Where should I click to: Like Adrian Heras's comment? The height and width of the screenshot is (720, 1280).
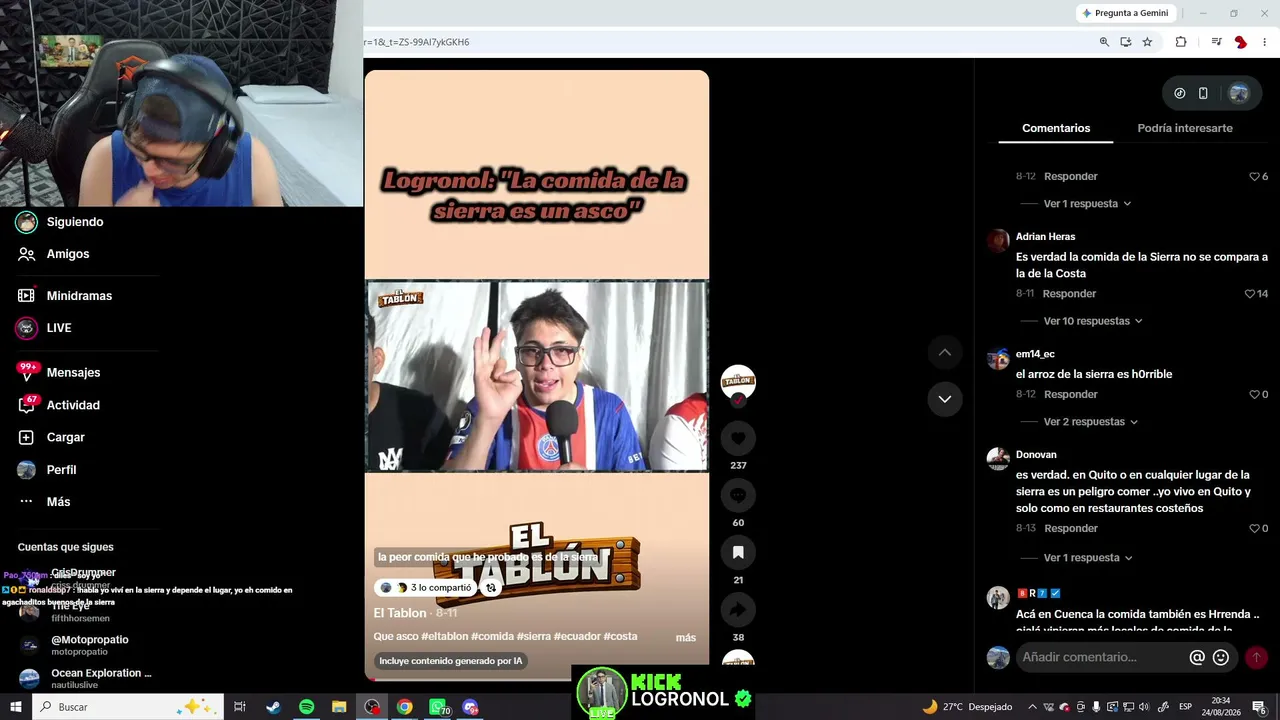click(x=1250, y=294)
